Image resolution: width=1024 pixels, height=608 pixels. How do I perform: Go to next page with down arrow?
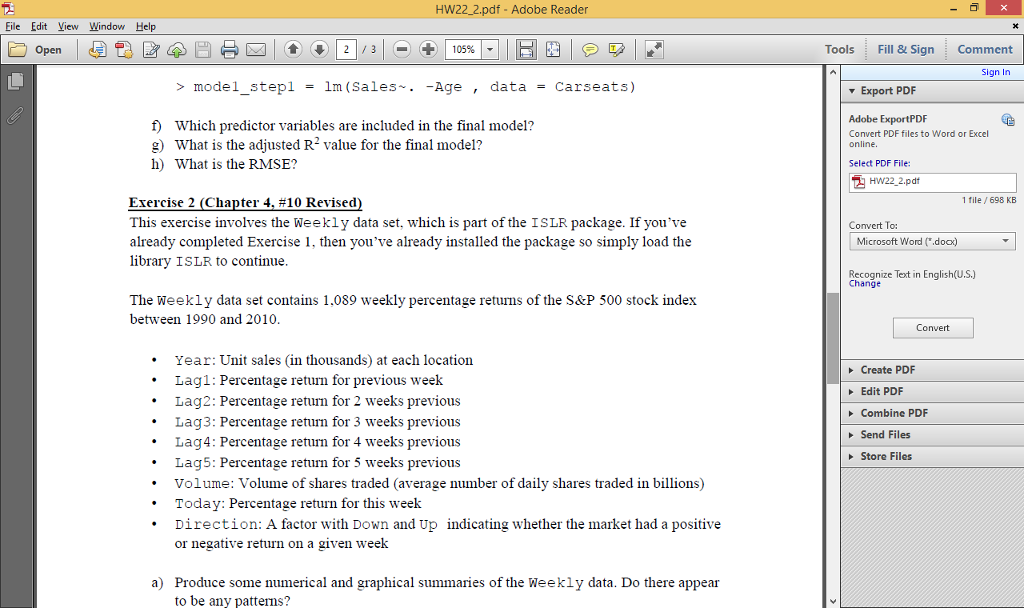coord(318,48)
